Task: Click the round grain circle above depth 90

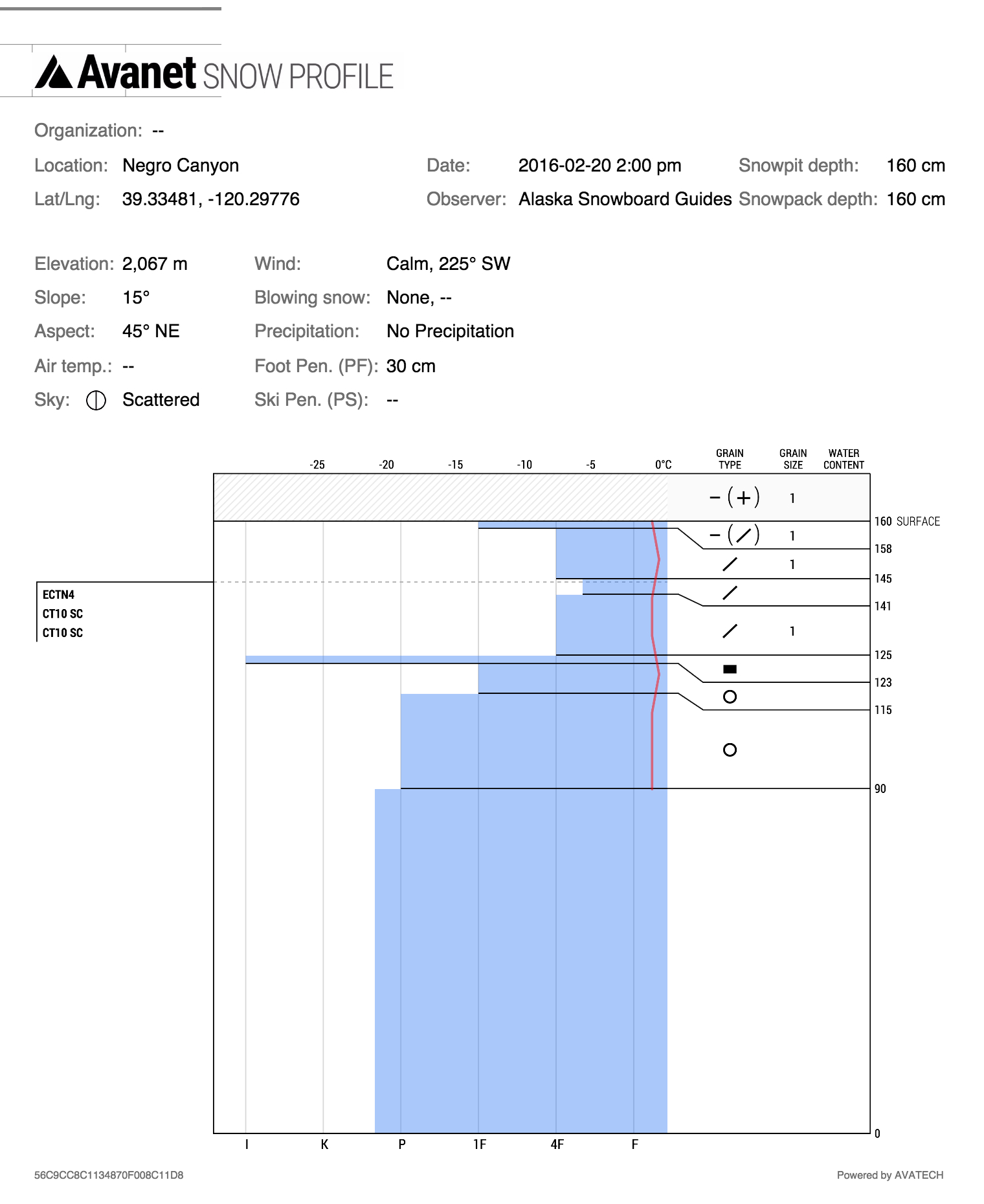Action: pyautogui.click(x=730, y=750)
